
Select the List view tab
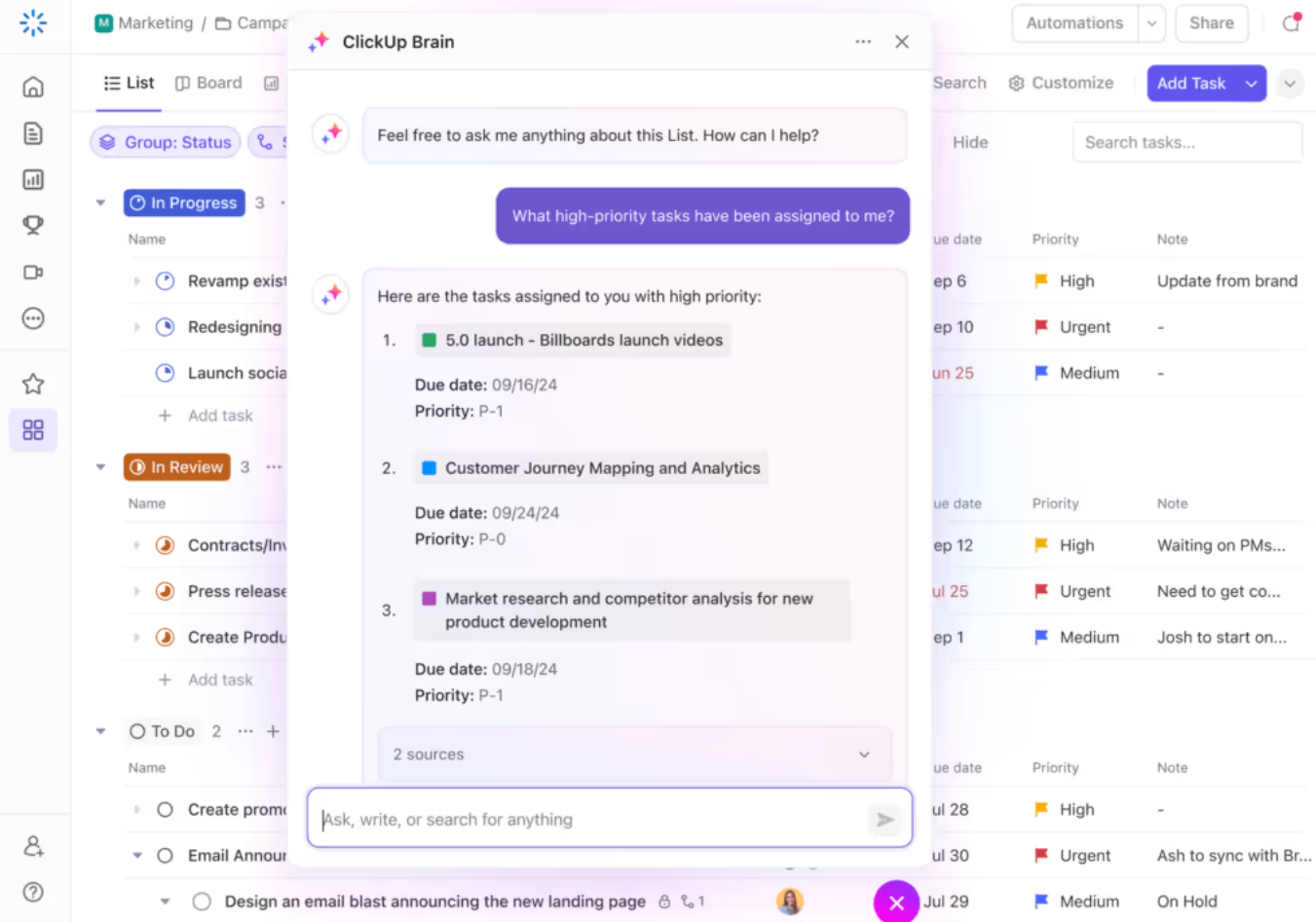pos(129,83)
